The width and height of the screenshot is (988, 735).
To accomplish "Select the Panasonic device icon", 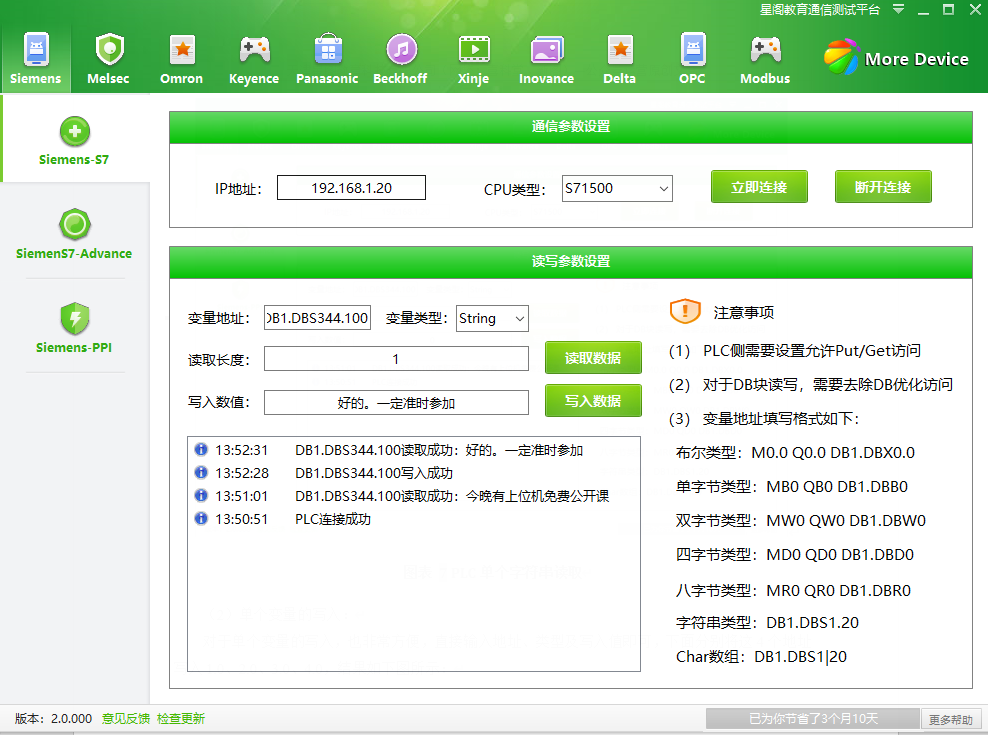I will click(x=328, y=50).
